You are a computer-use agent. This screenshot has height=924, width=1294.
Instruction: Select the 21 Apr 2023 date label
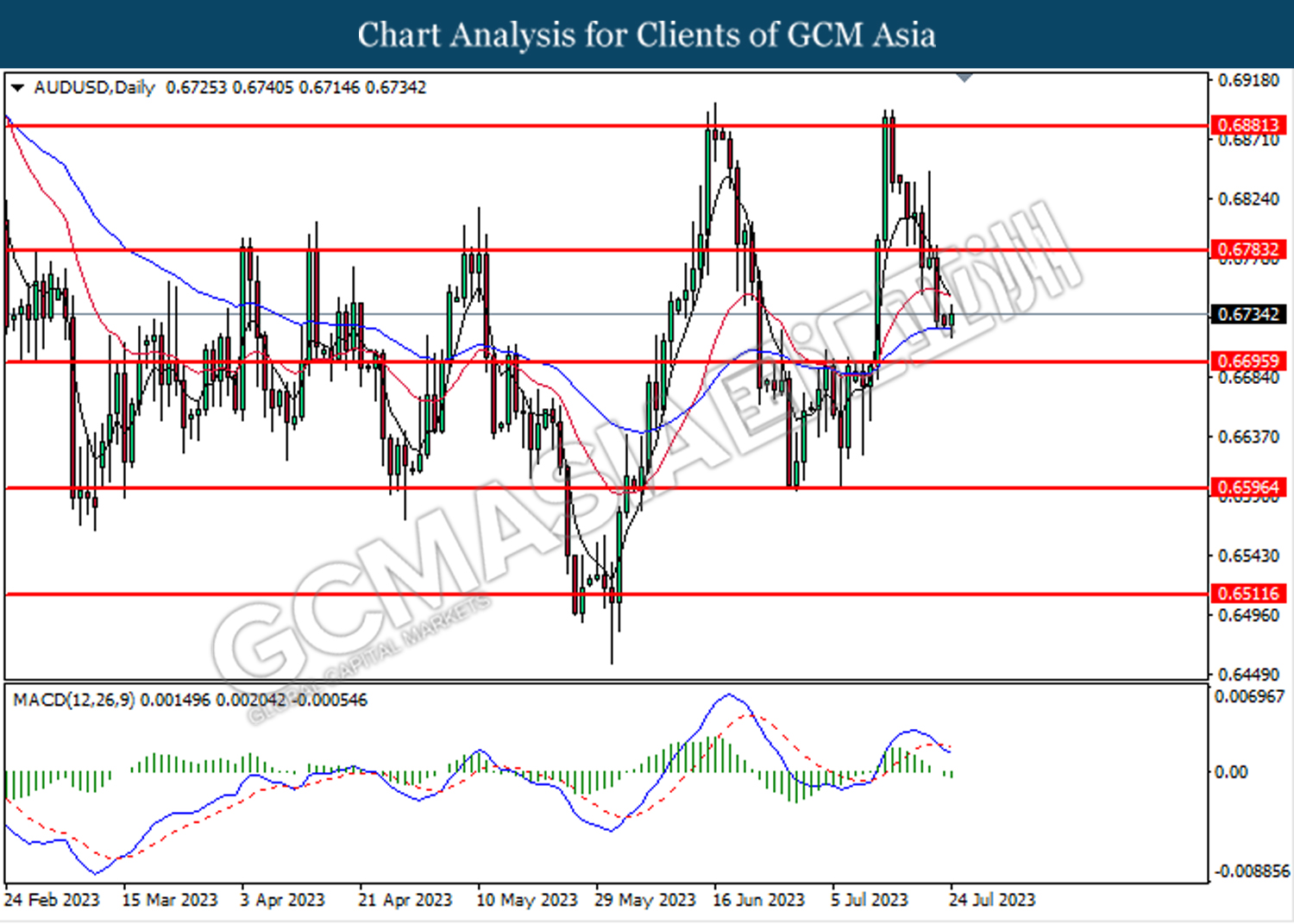tap(405, 900)
